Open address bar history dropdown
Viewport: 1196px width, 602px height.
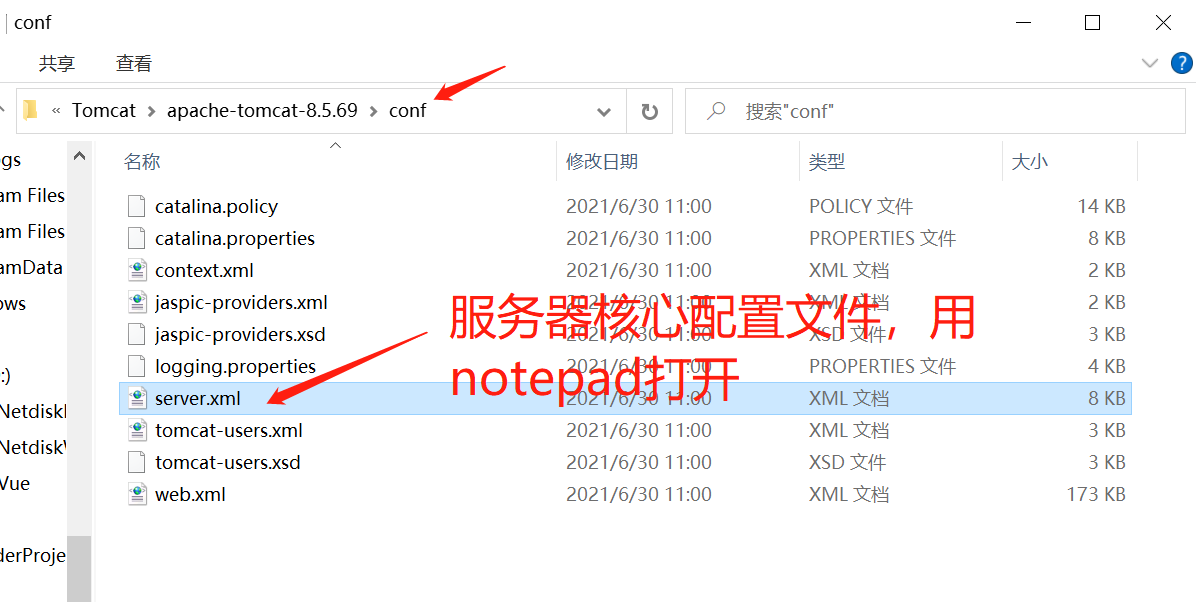tap(603, 112)
